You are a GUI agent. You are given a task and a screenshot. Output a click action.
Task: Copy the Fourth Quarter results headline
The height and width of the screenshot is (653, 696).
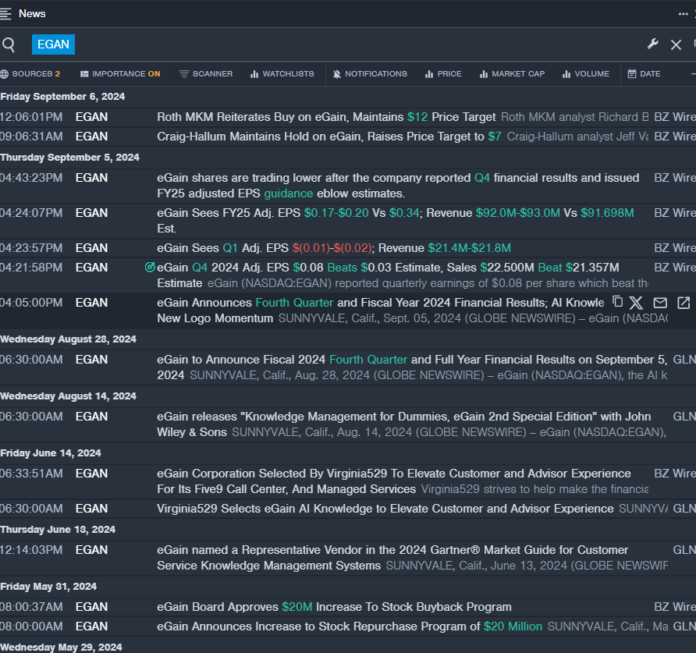(617, 302)
